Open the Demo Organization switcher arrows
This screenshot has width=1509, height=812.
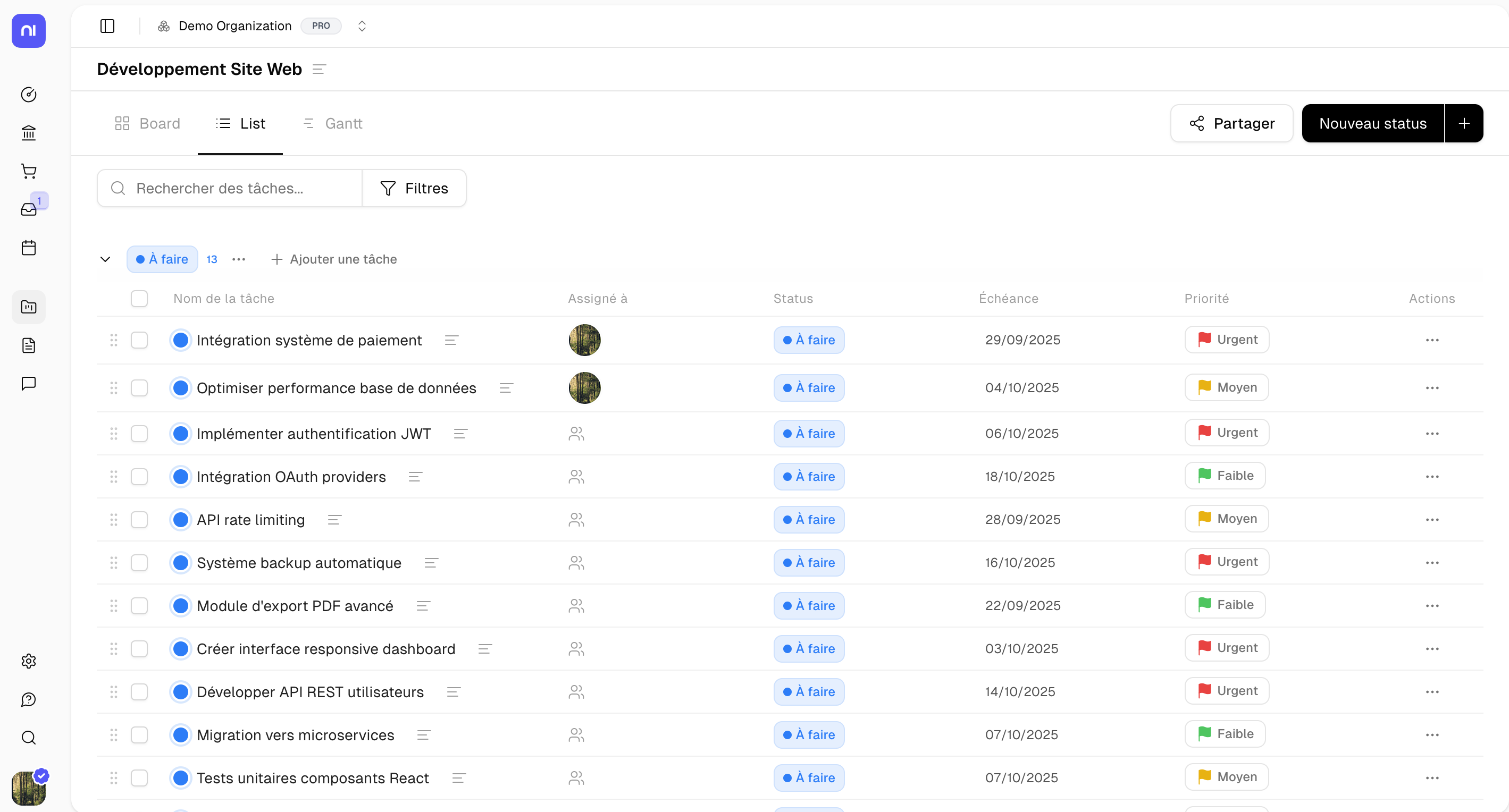point(362,26)
